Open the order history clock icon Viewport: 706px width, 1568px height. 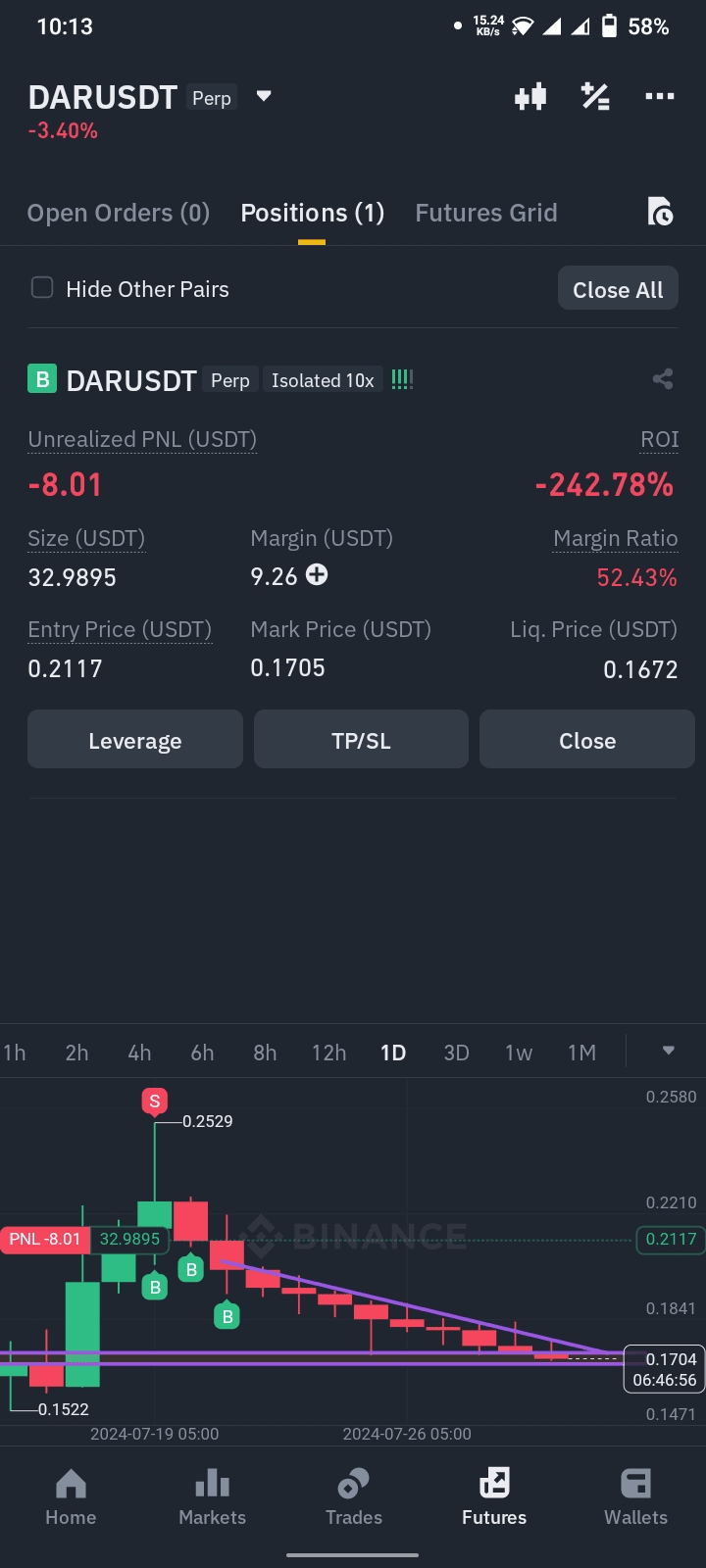[660, 212]
